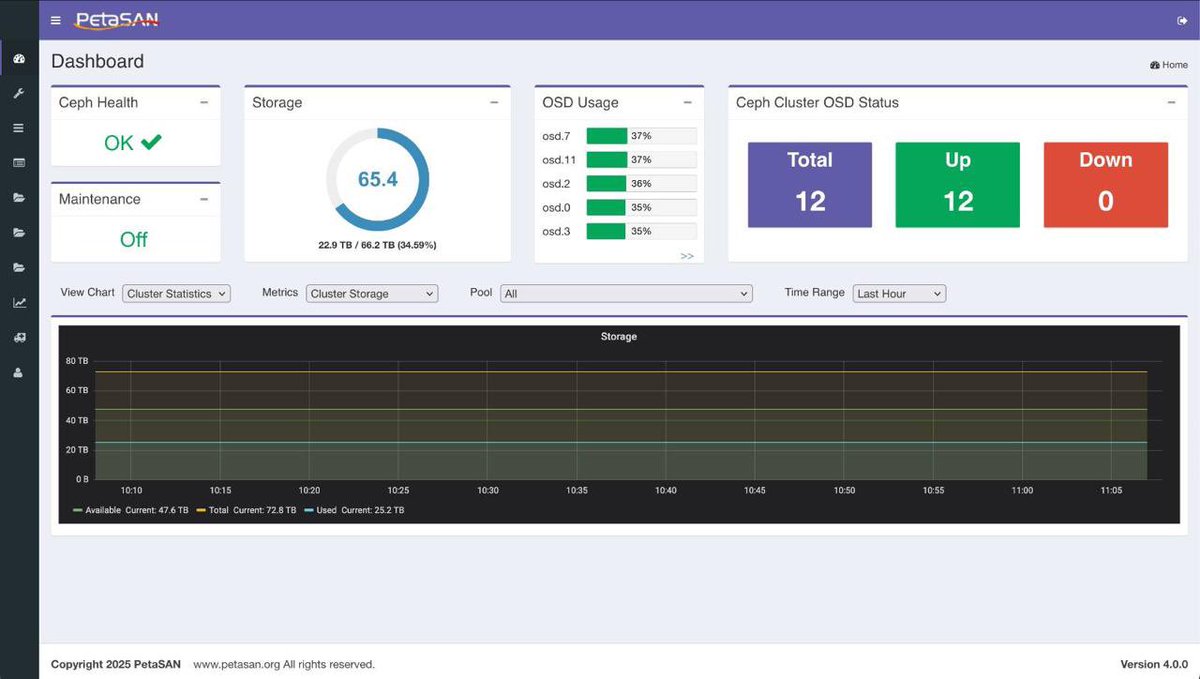Open the middle of three folder sidebar icons

(x=19, y=232)
